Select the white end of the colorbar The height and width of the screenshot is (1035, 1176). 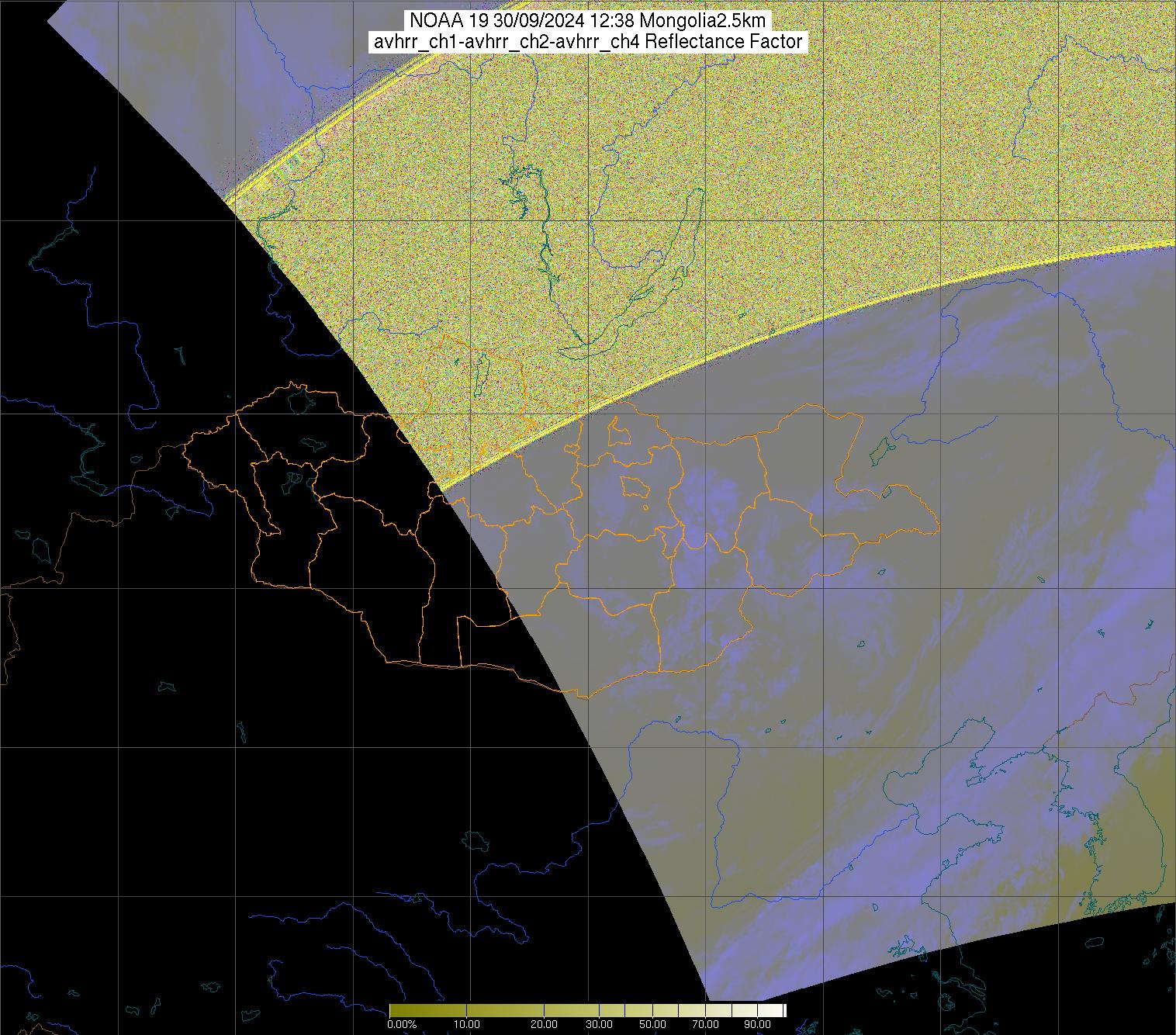click(x=778, y=1010)
